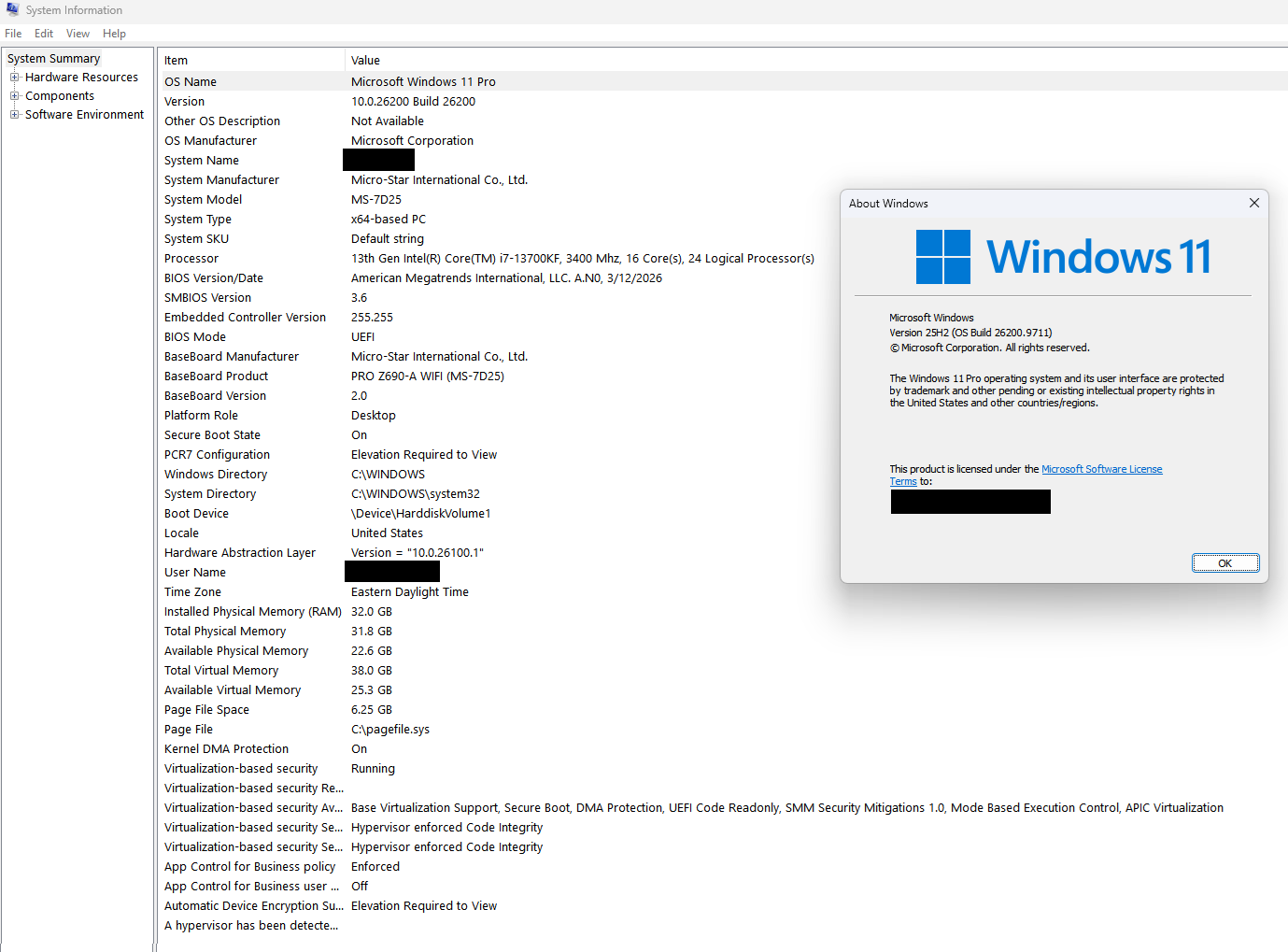The width and height of the screenshot is (1288, 952).
Task: Close the About Windows dialog
Action: (x=1254, y=203)
